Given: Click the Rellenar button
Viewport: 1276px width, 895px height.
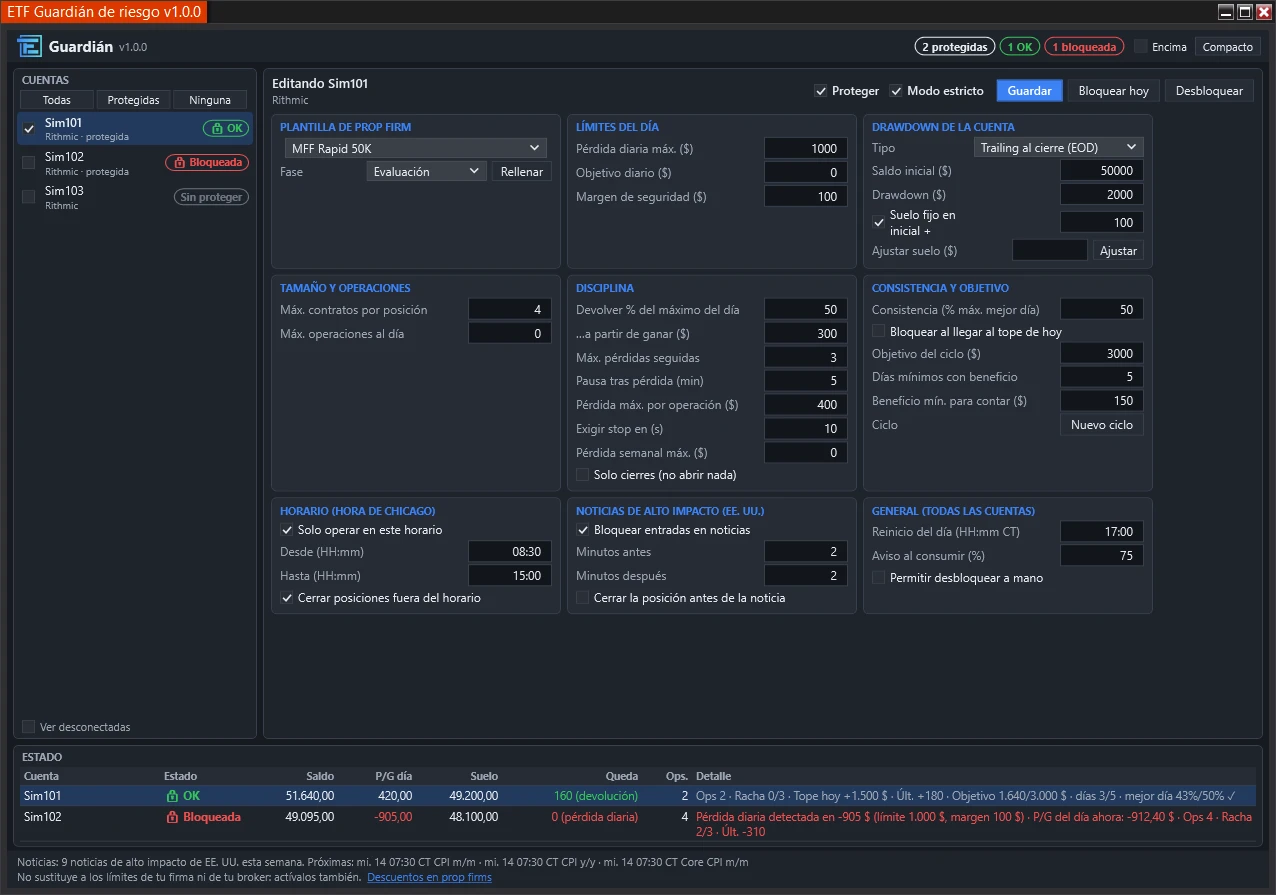Looking at the screenshot, I should [521, 171].
